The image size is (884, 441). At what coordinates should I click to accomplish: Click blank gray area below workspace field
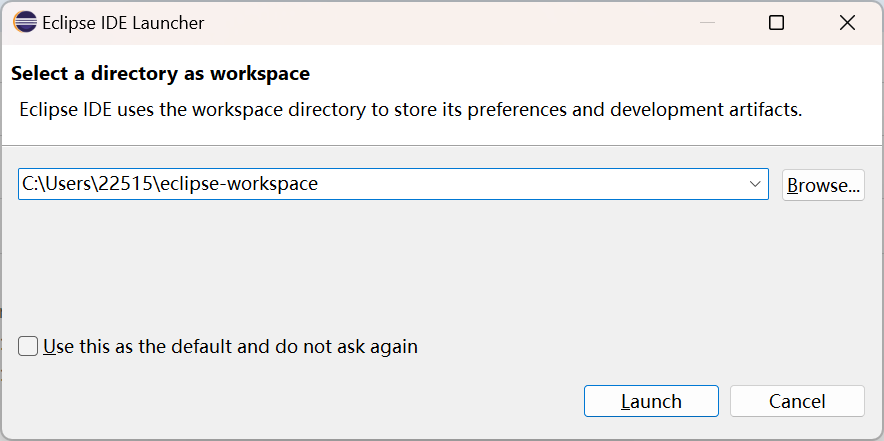[x=440, y=260]
